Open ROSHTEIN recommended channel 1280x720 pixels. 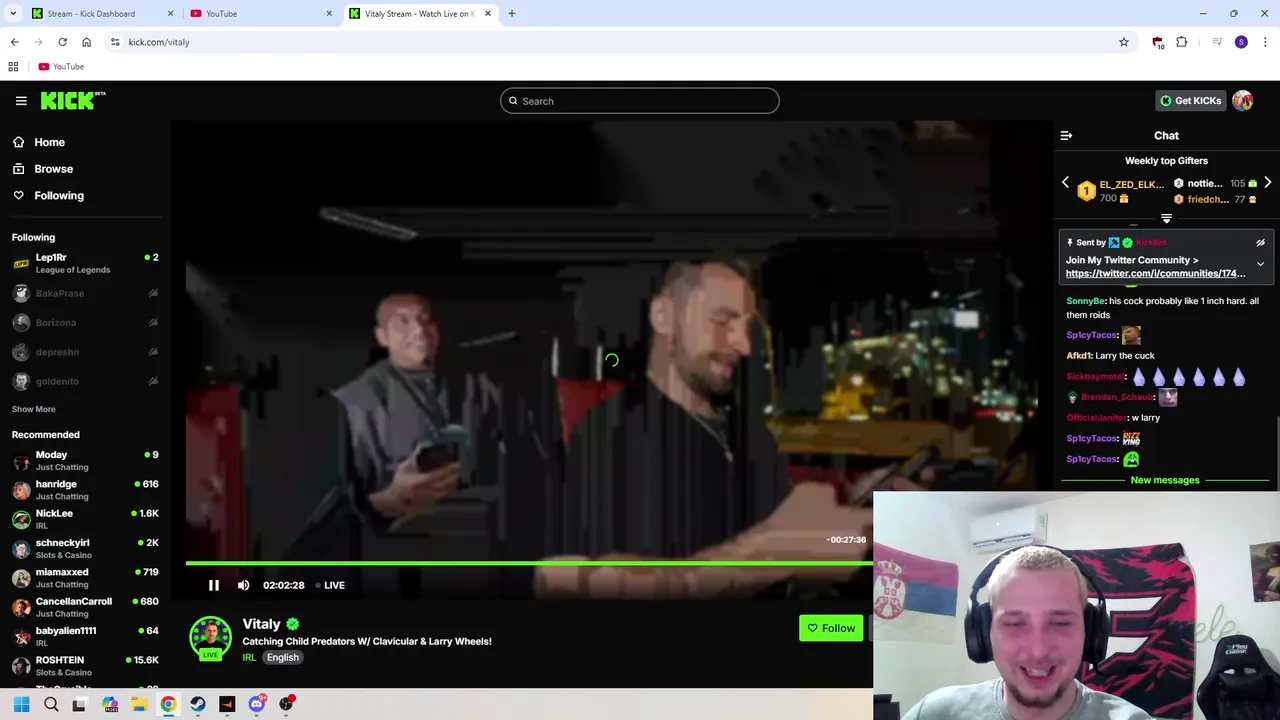[x=85, y=666]
